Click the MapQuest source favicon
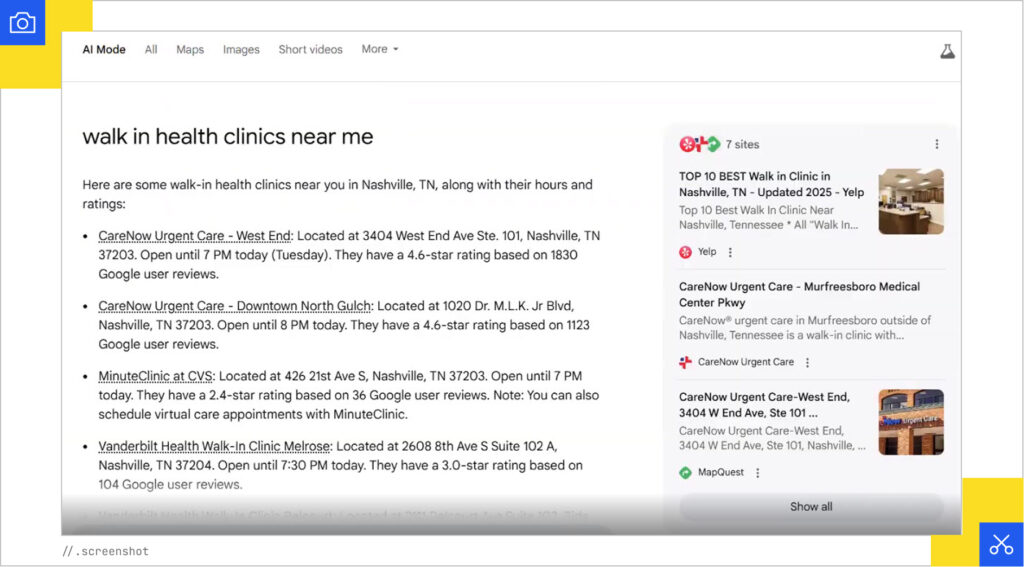 click(685, 472)
